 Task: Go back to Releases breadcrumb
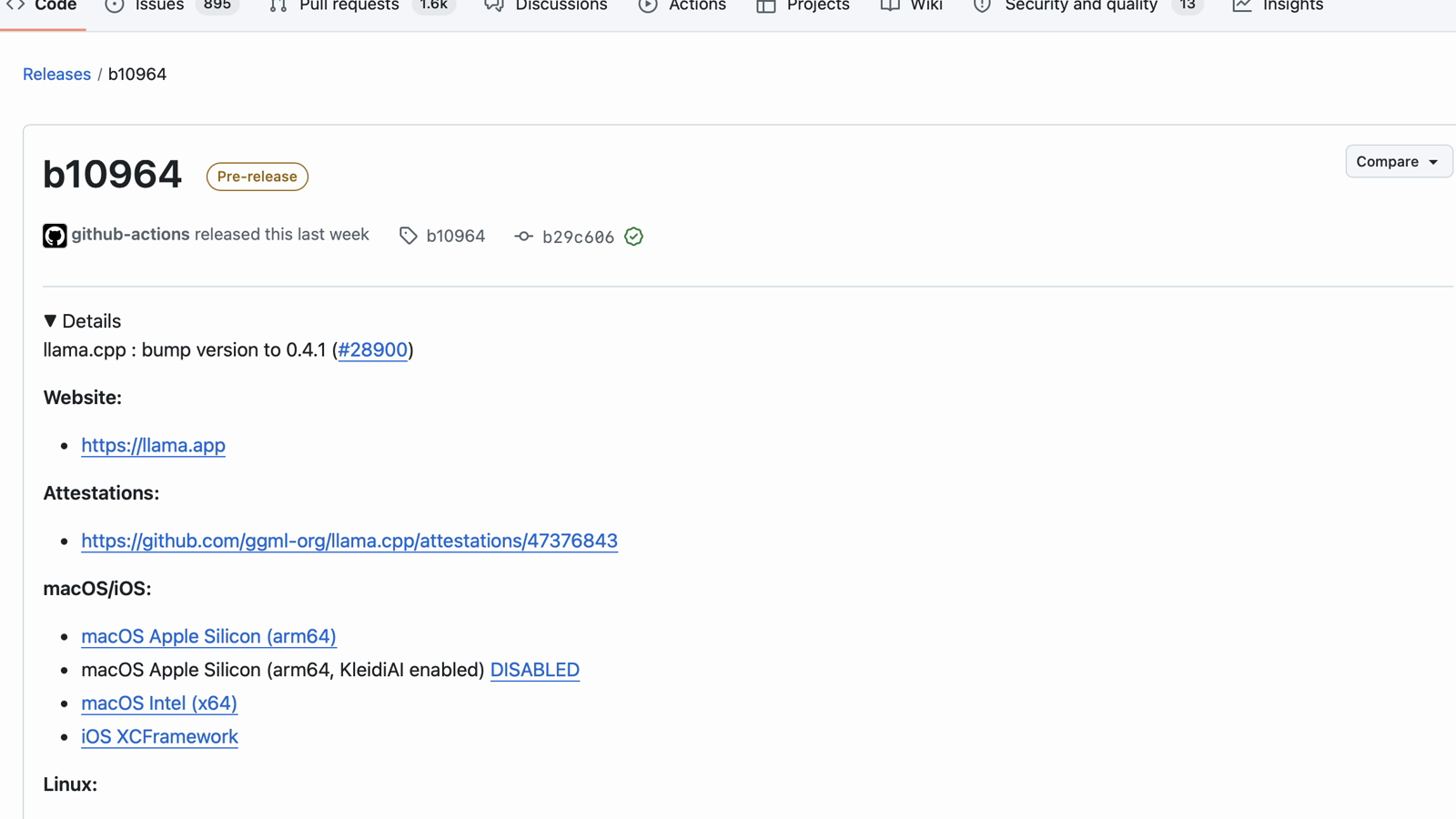(56, 75)
